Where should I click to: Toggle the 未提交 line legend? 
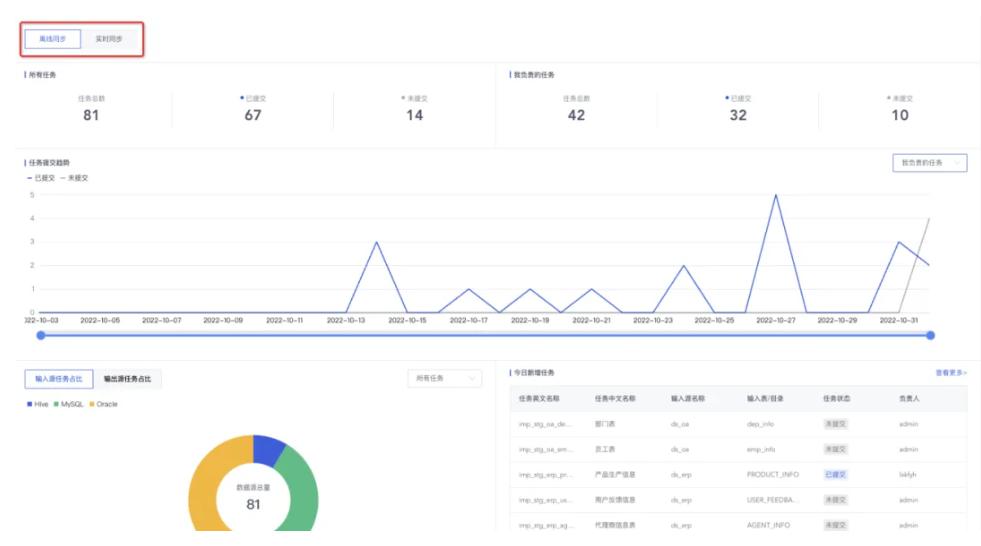click(x=75, y=178)
